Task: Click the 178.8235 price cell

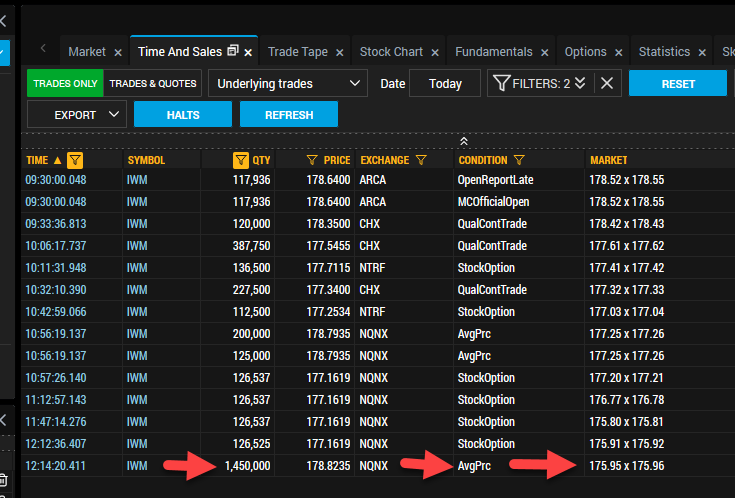Action: point(328,466)
